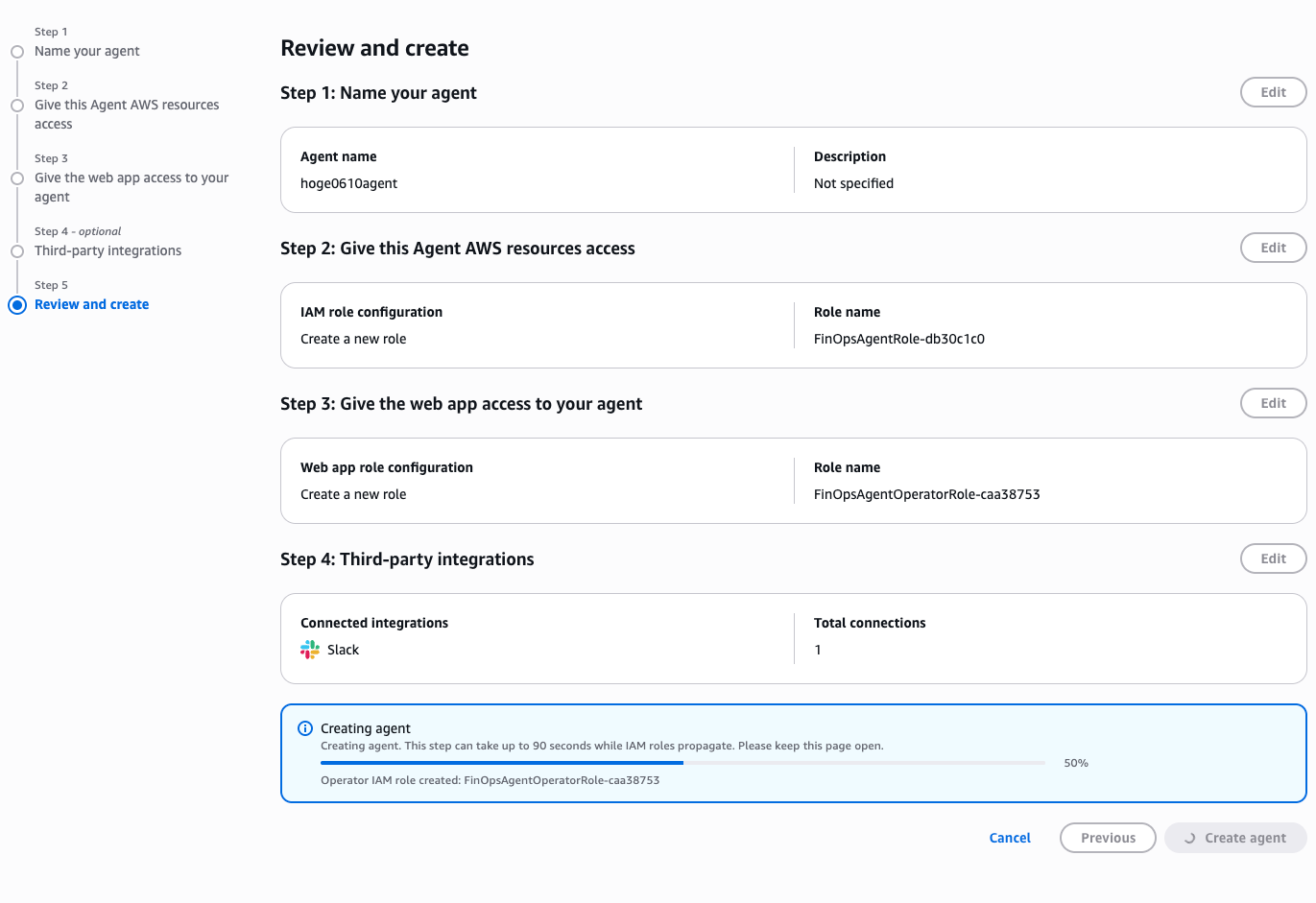Viewport: 1316px width, 903px height.
Task: Edit Step 3 web app access
Action: click(x=1273, y=403)
